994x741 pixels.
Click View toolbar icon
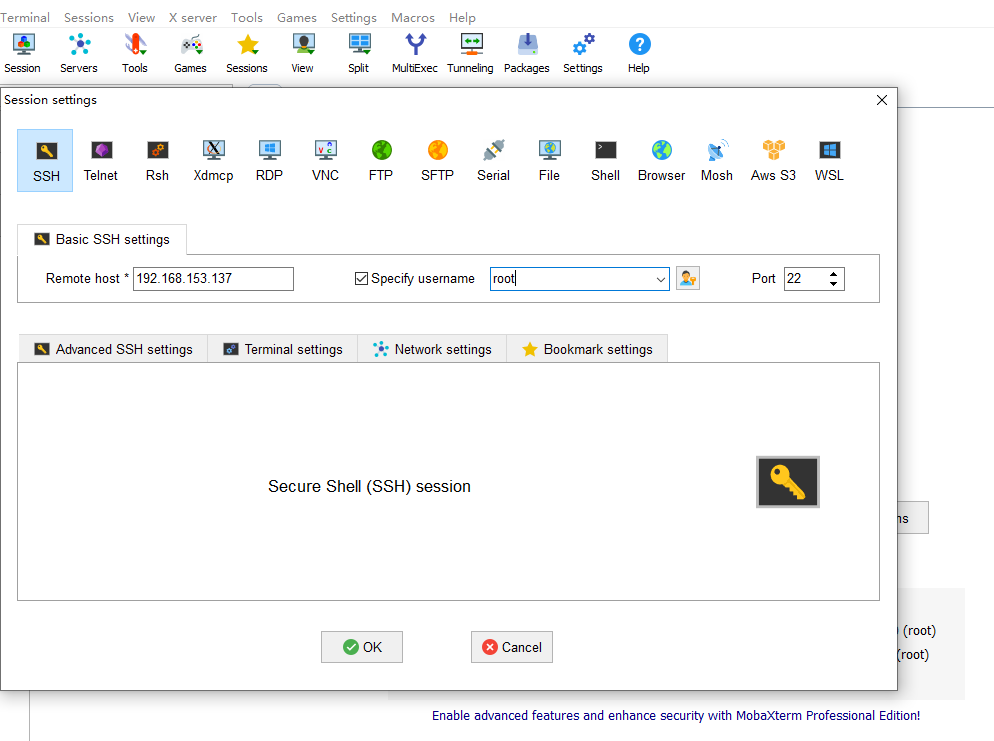(x=302, y=53)
